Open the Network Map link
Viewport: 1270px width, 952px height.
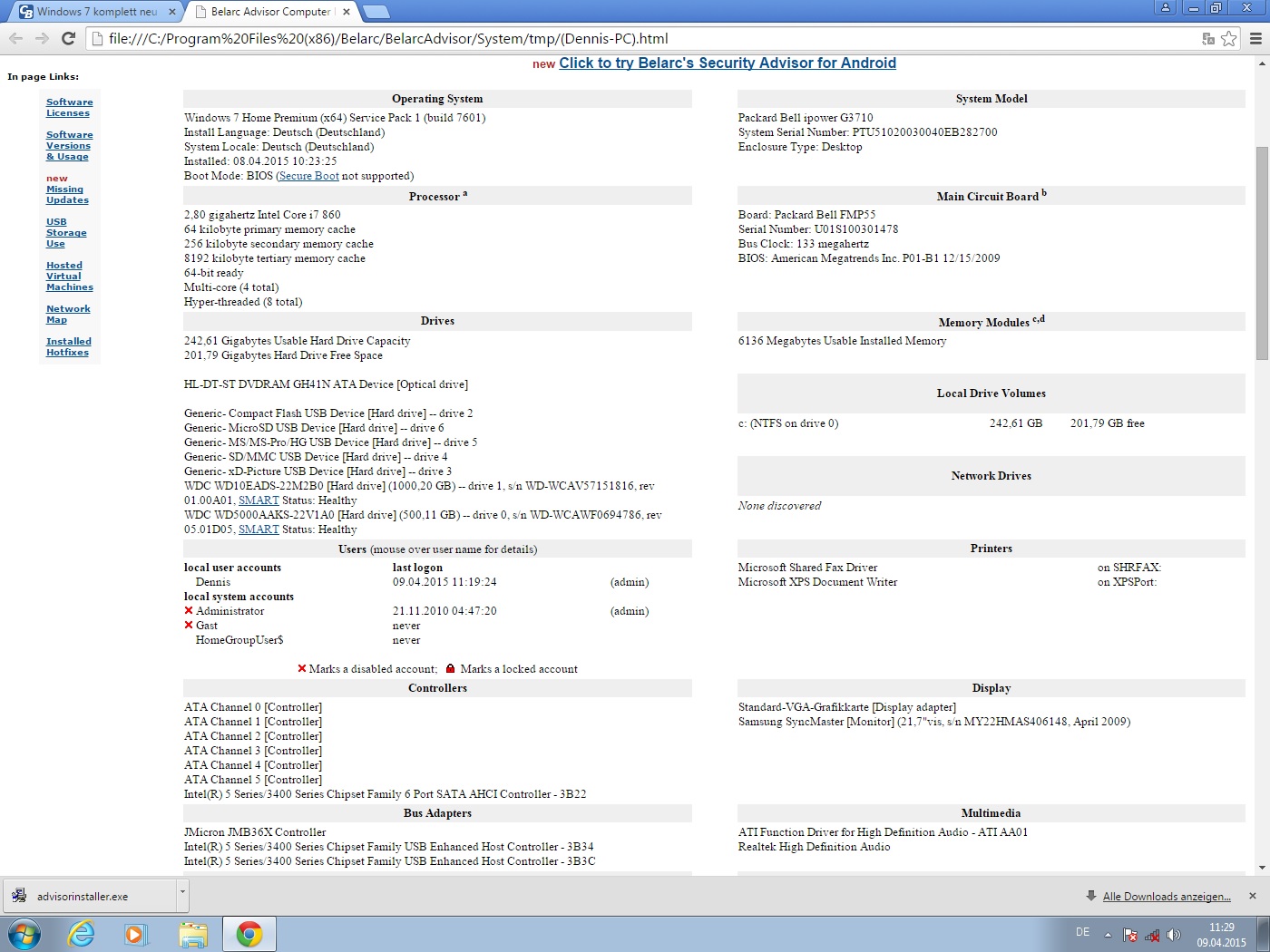point(68,315)
